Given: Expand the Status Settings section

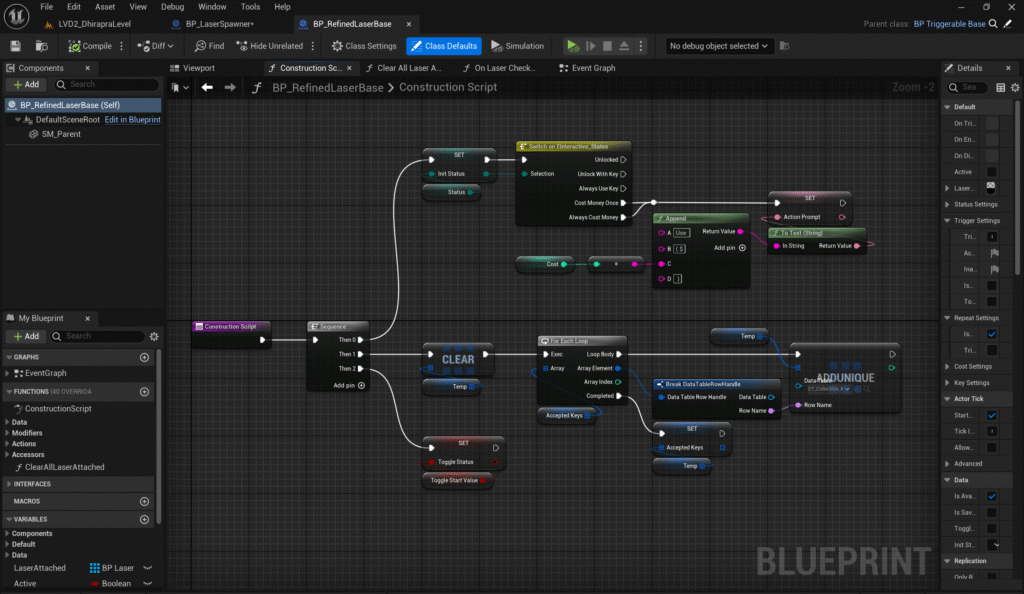Looking at the screenshot, I should point(948,204).
